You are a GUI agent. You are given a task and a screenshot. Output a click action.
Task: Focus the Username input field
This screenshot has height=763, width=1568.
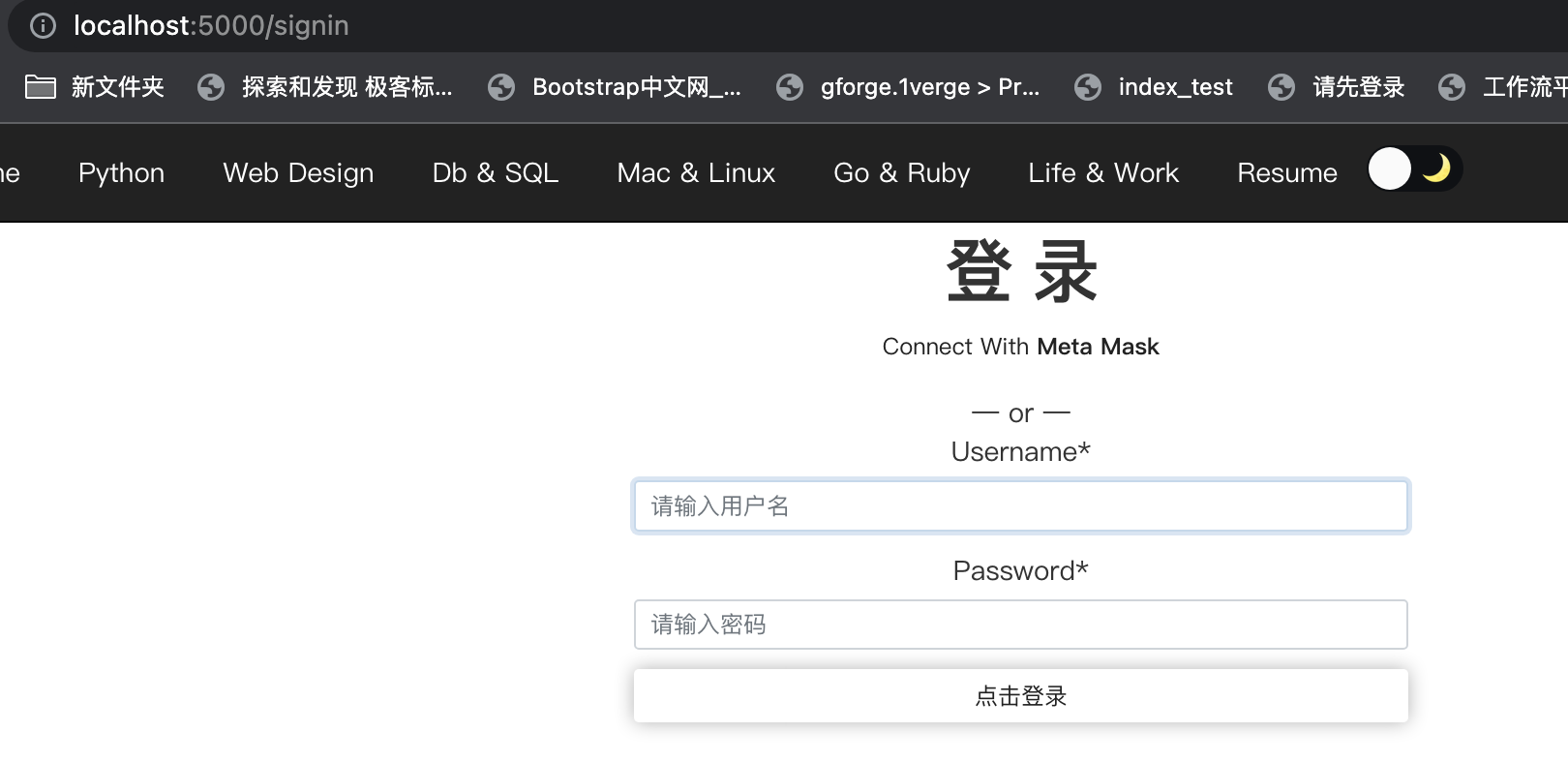(x=1020, y=506)
